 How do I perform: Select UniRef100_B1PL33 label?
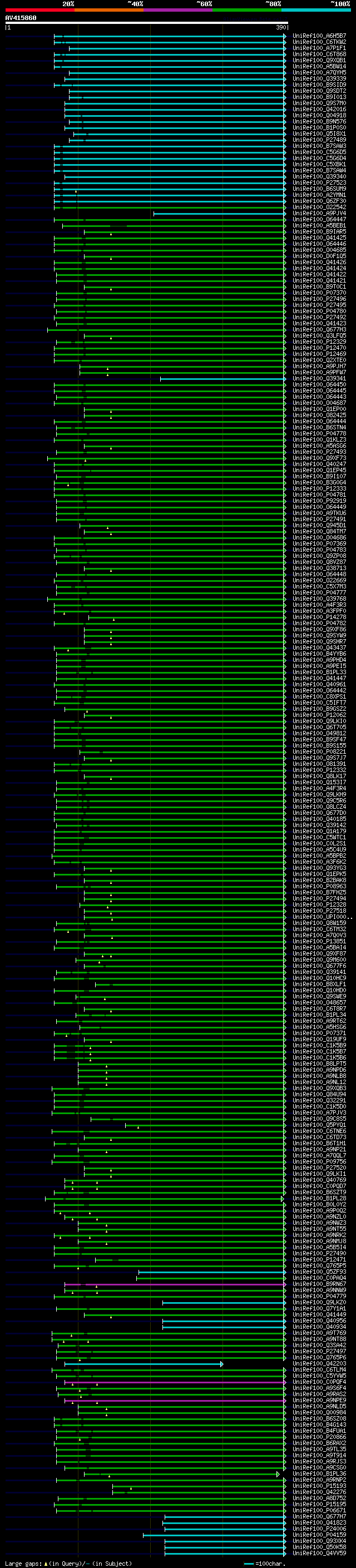pos(319,672)
